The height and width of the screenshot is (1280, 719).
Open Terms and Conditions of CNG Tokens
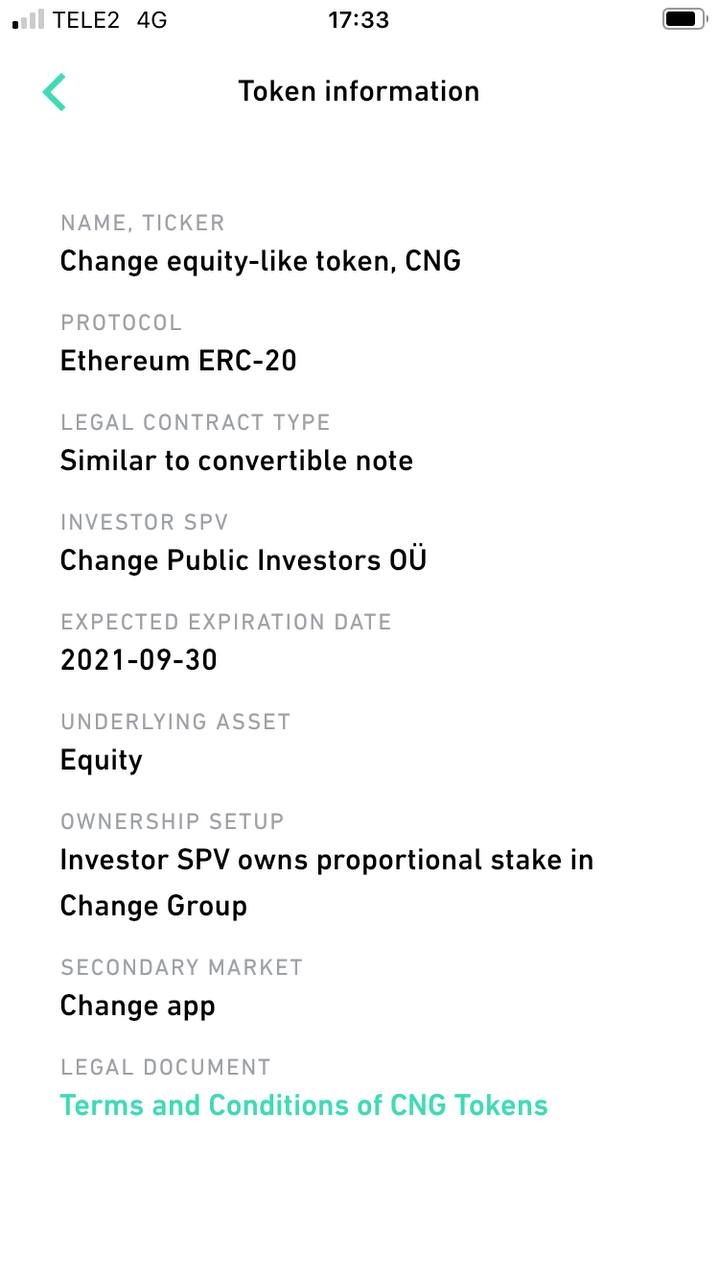click(x=304, y=1105)
